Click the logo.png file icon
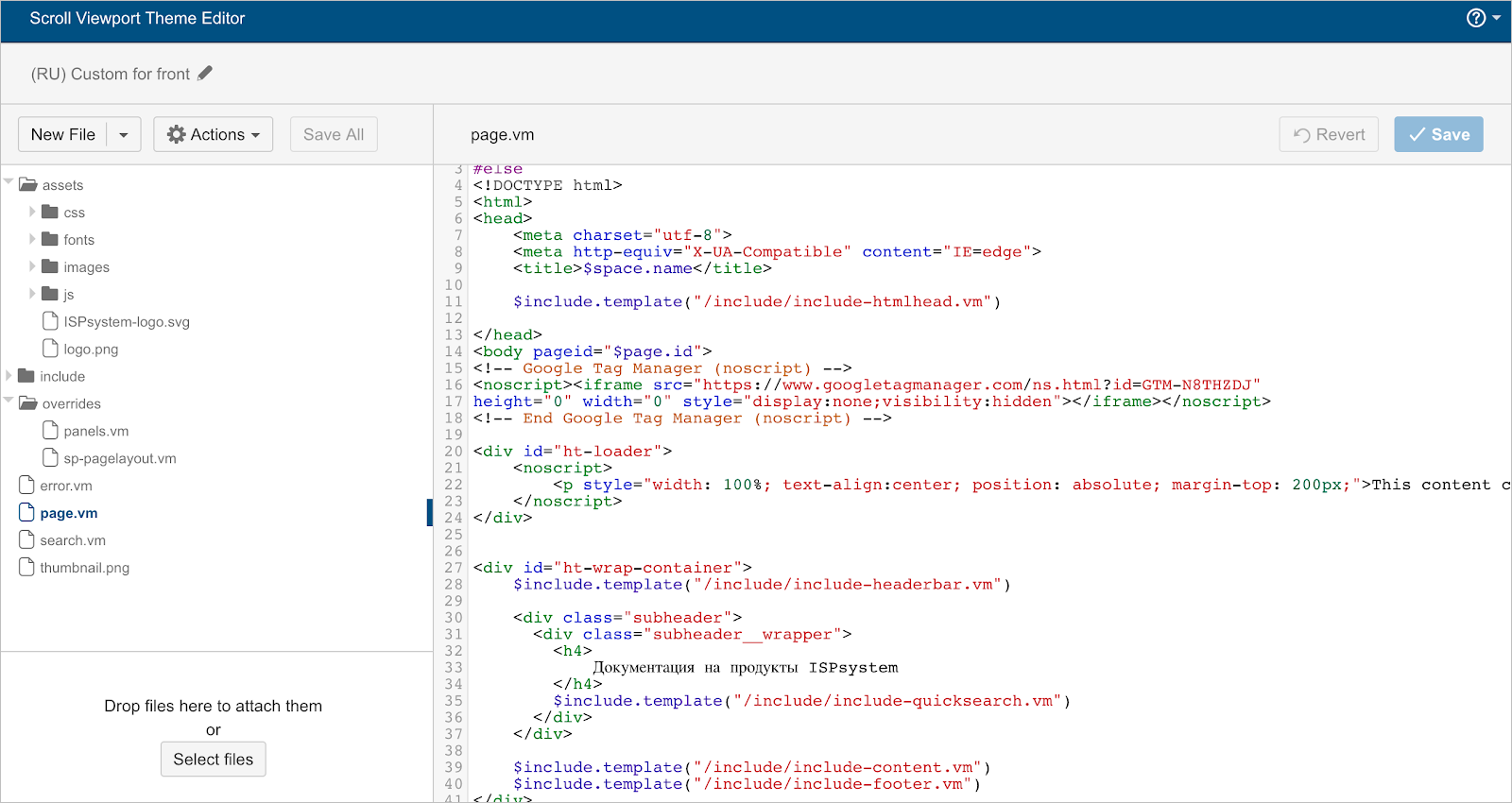The image size is (1512, 803). click(50, 349)
